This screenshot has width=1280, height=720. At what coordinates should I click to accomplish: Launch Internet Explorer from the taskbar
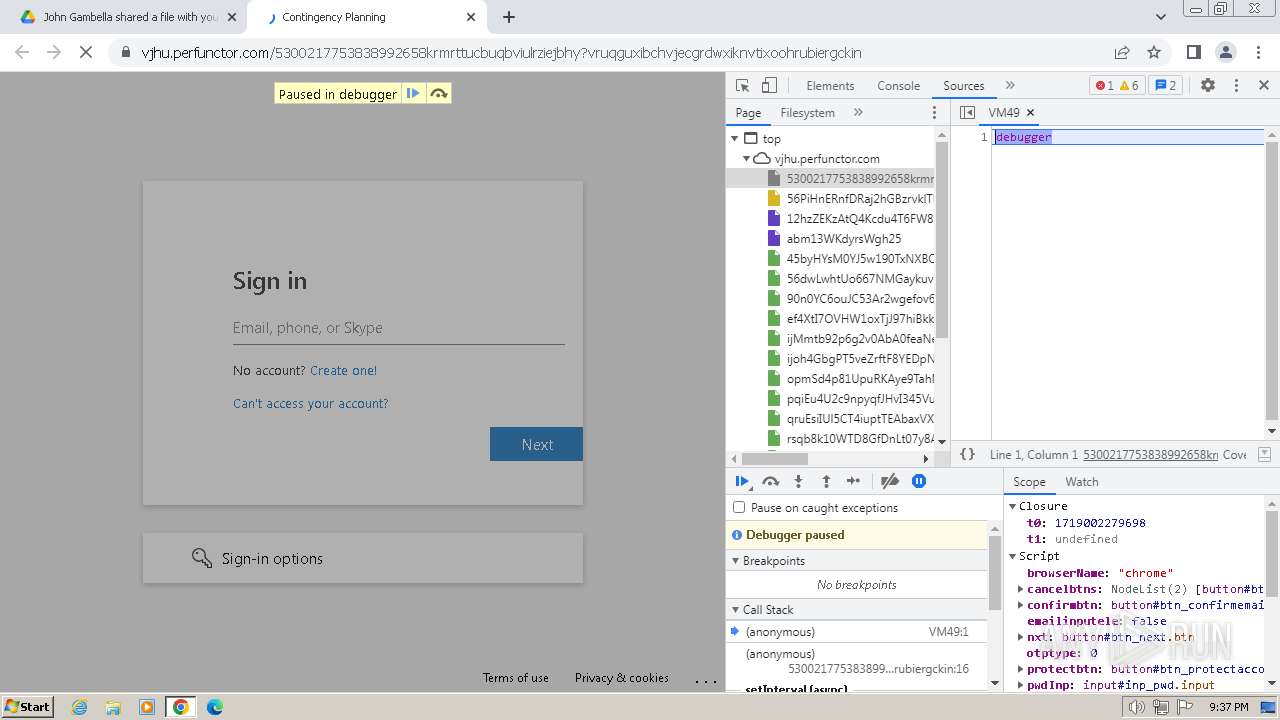80,707
